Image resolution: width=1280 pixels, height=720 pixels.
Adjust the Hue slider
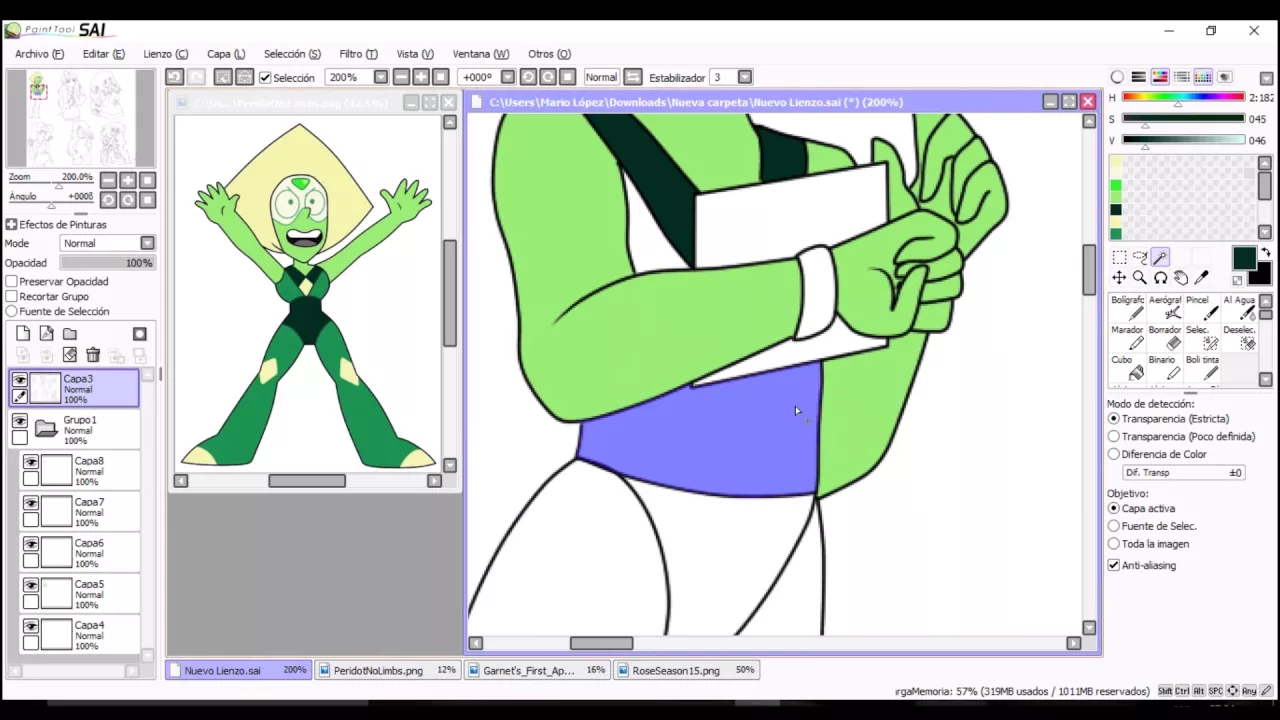(x=1183, y=98)
